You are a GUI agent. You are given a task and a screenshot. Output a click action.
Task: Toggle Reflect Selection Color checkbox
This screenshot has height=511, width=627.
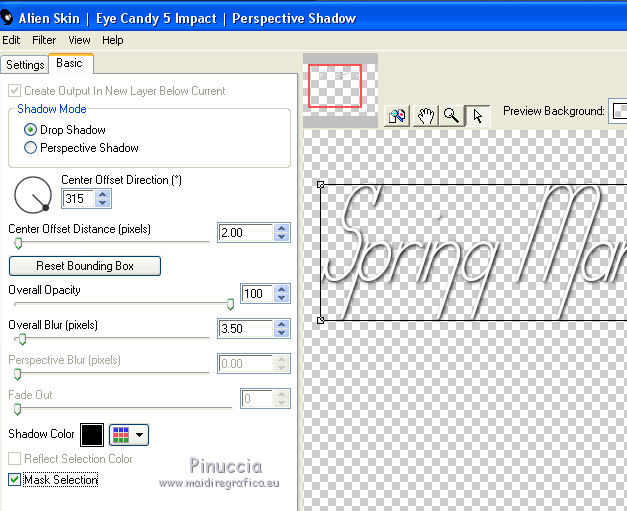pyautogui.click(x=14, y=459)
